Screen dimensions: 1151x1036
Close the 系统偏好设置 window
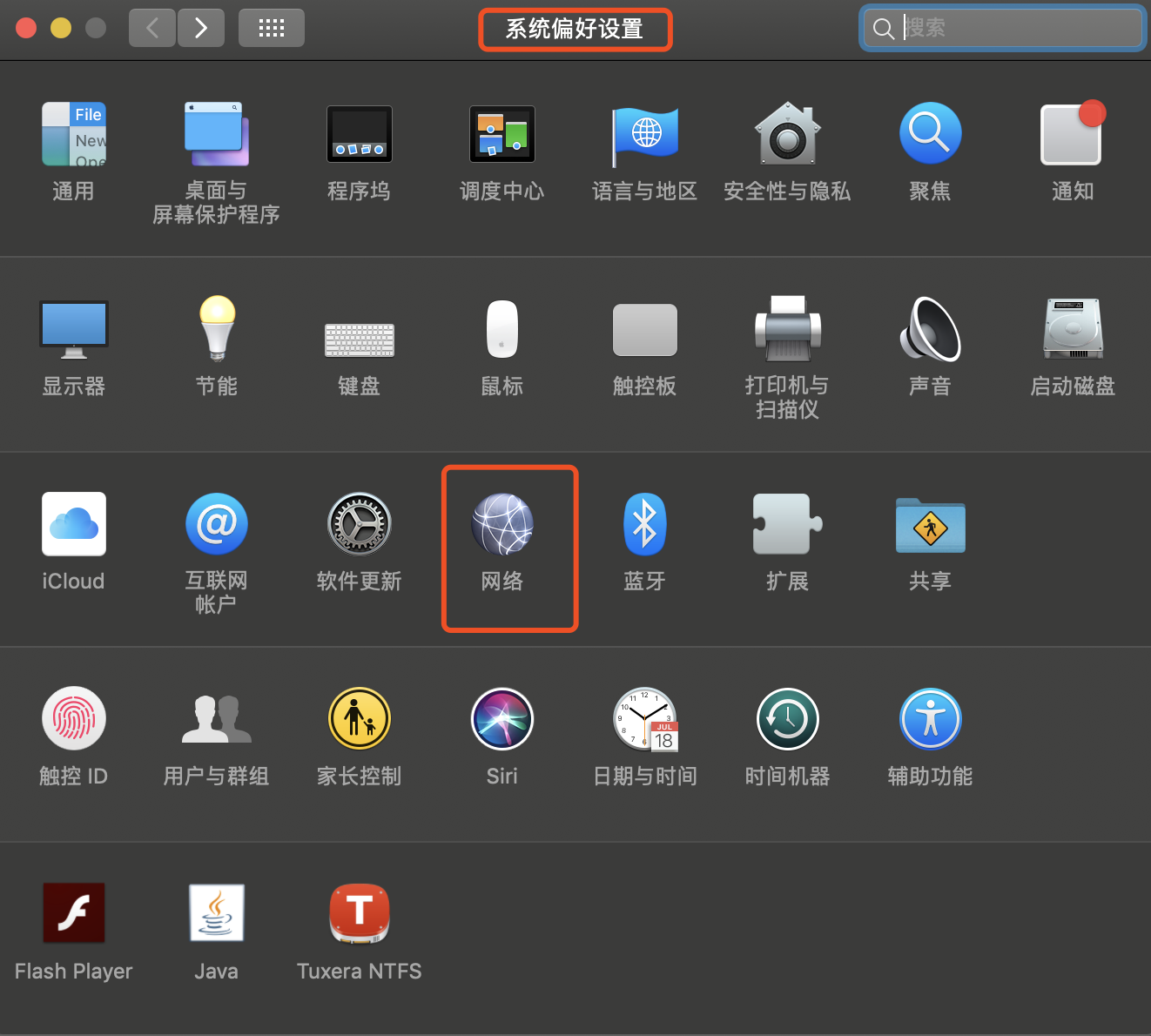(x=26, y=28)
